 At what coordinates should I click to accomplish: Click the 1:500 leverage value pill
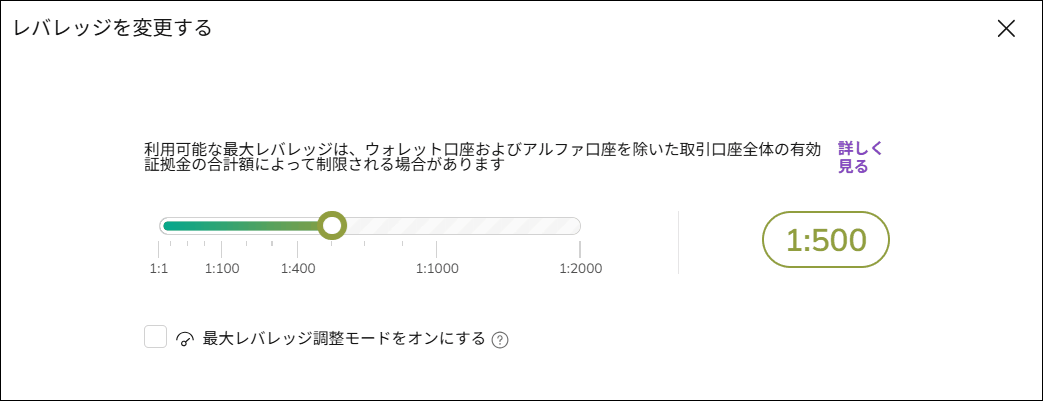click(826, 240)
